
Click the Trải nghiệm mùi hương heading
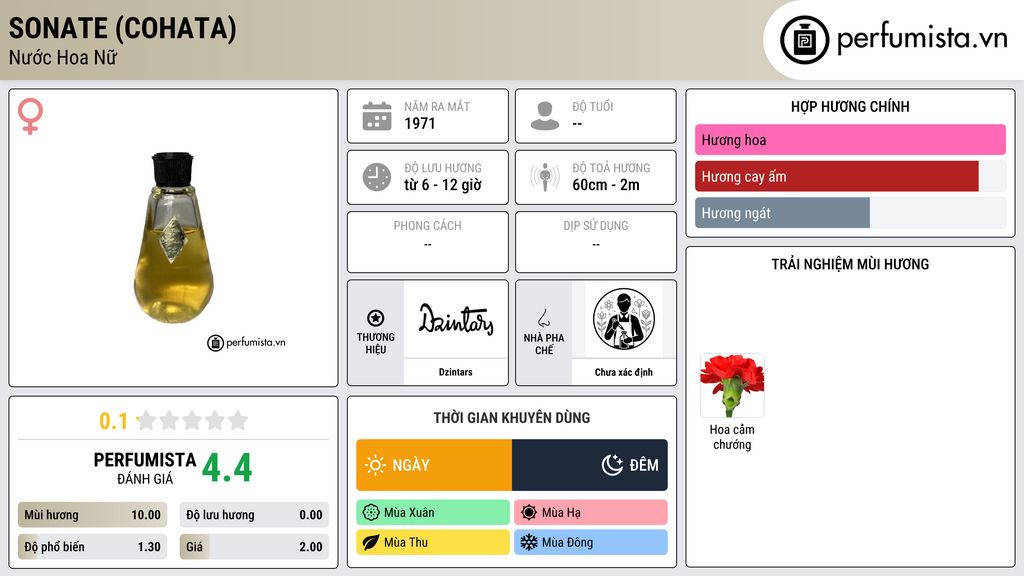pyautogui.click(x=850, y=264)
